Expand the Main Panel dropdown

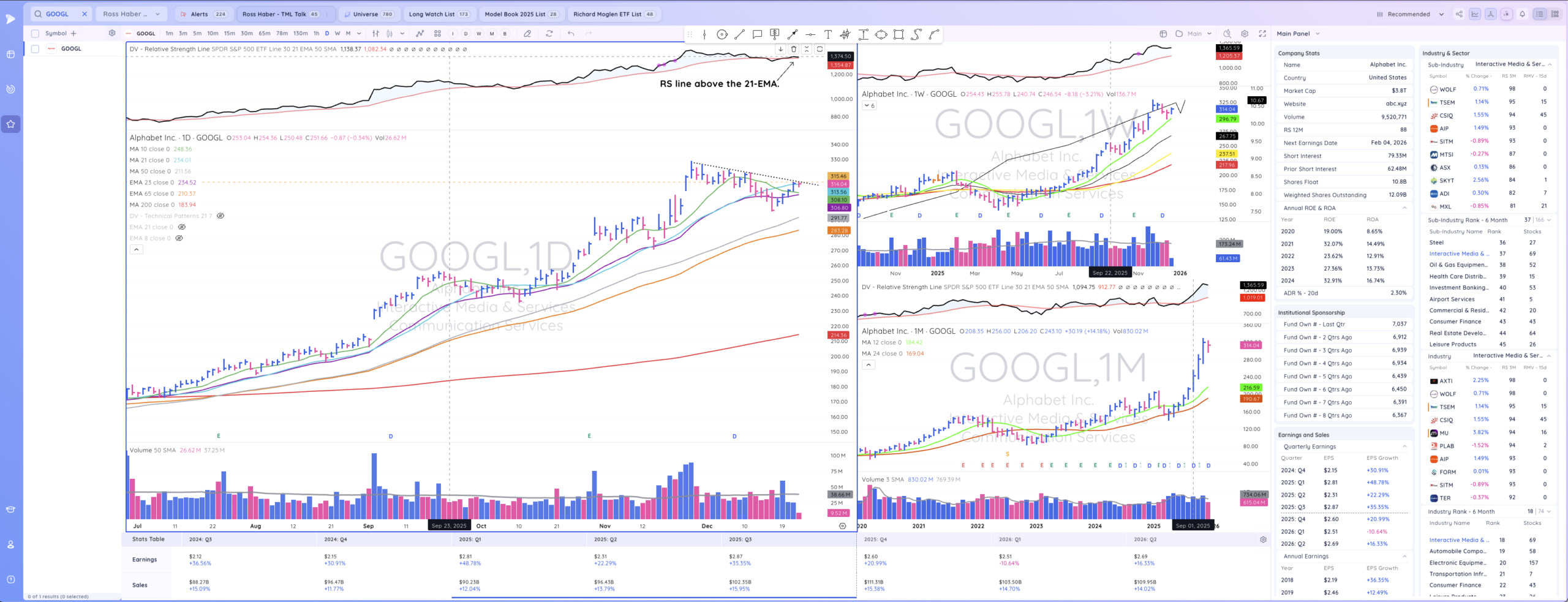point(1298,34)
